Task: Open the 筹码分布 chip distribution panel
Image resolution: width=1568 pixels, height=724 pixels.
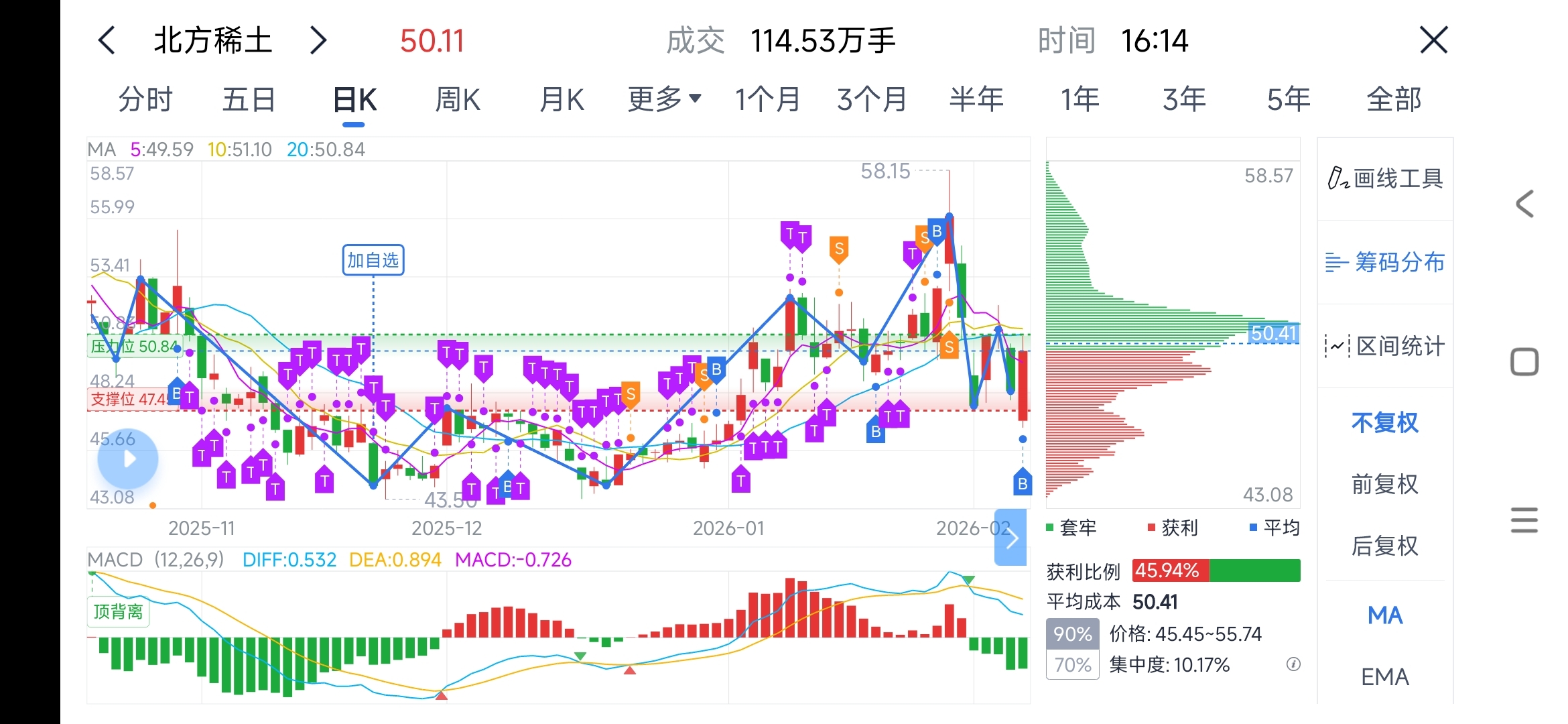Action: [1384, 262]
